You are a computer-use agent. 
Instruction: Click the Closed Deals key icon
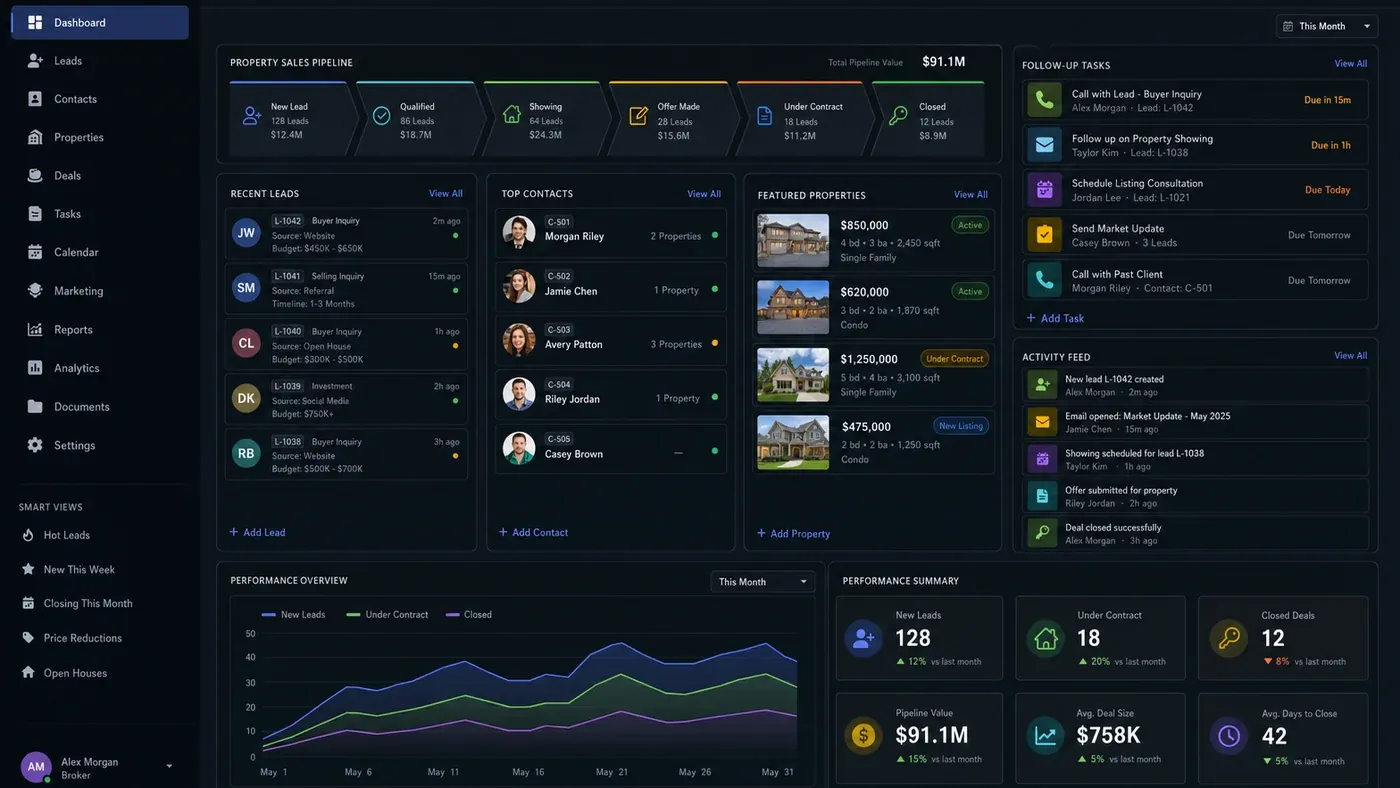(1228, 639)
